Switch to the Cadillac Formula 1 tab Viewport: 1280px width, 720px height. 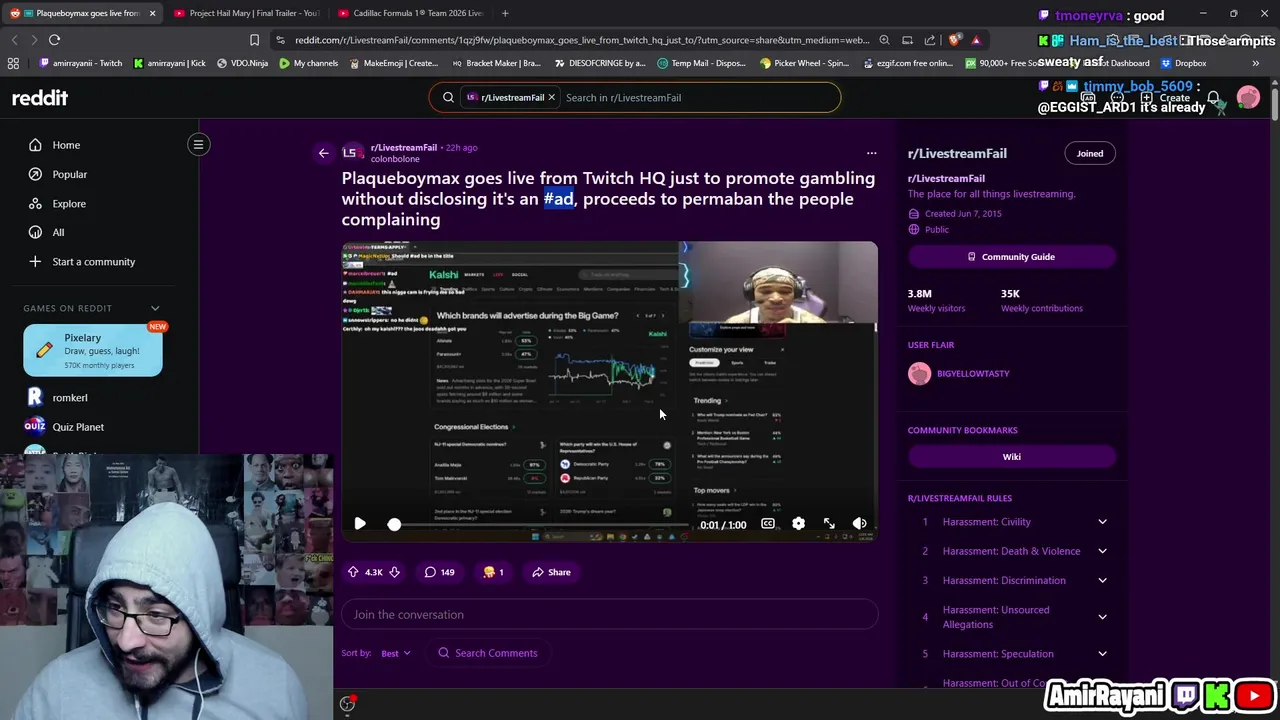point(409,13)
